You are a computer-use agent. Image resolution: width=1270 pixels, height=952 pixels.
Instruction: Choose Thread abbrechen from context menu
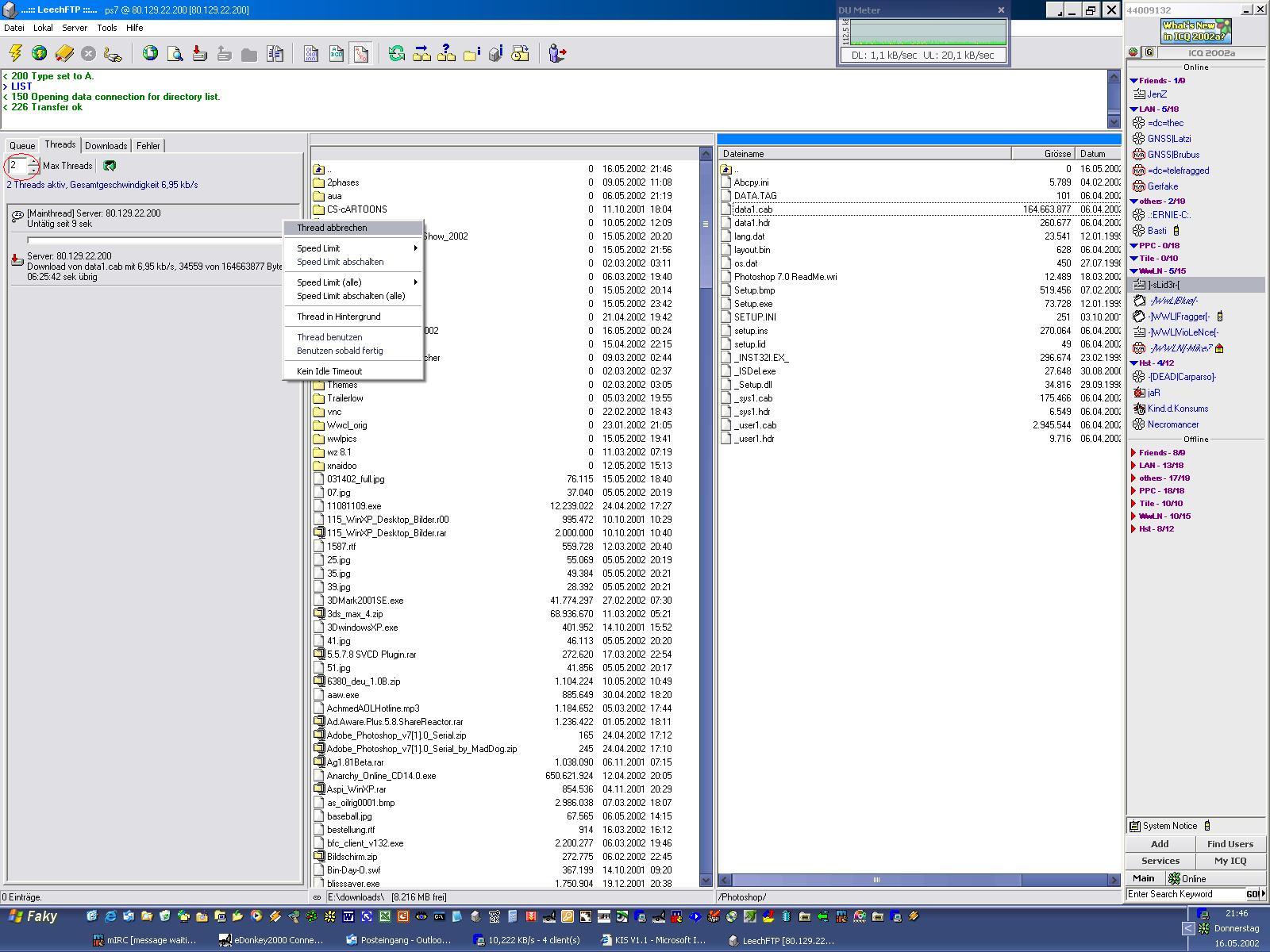pos(332,228)
